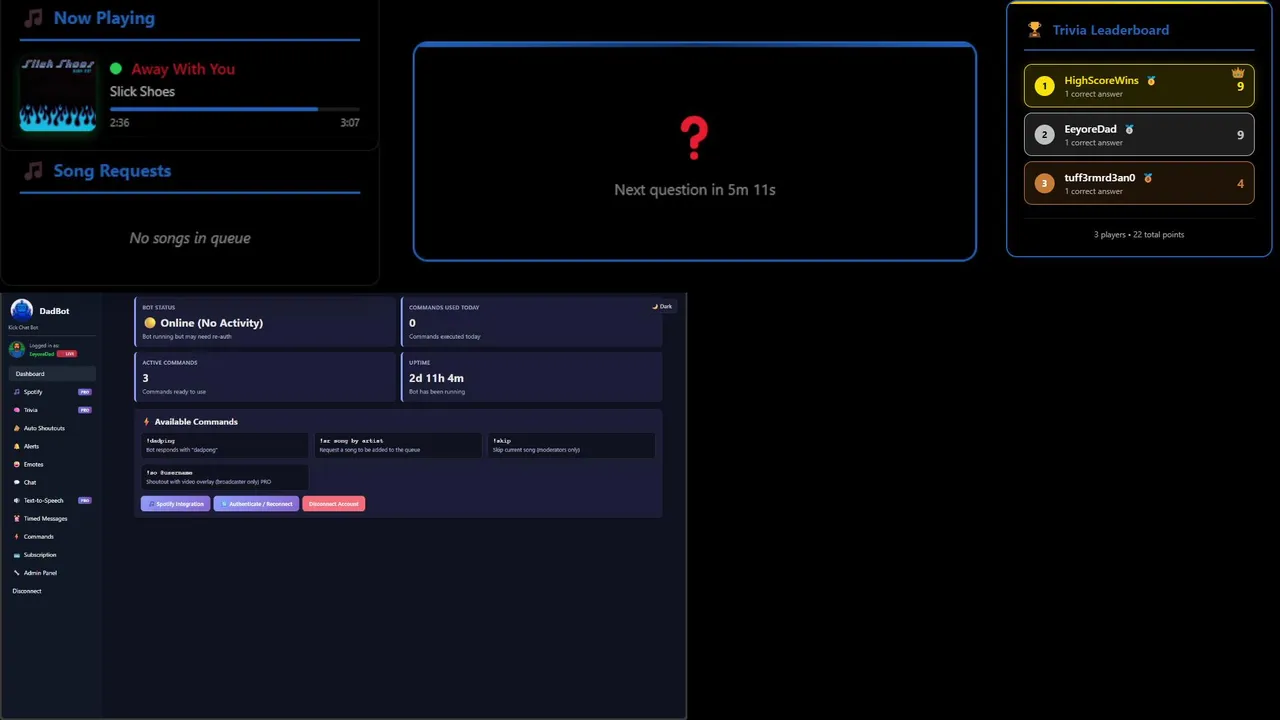Click the Authenticate / Reconnect button
This screenshot has width=1280, height=720.
(256, 504)
